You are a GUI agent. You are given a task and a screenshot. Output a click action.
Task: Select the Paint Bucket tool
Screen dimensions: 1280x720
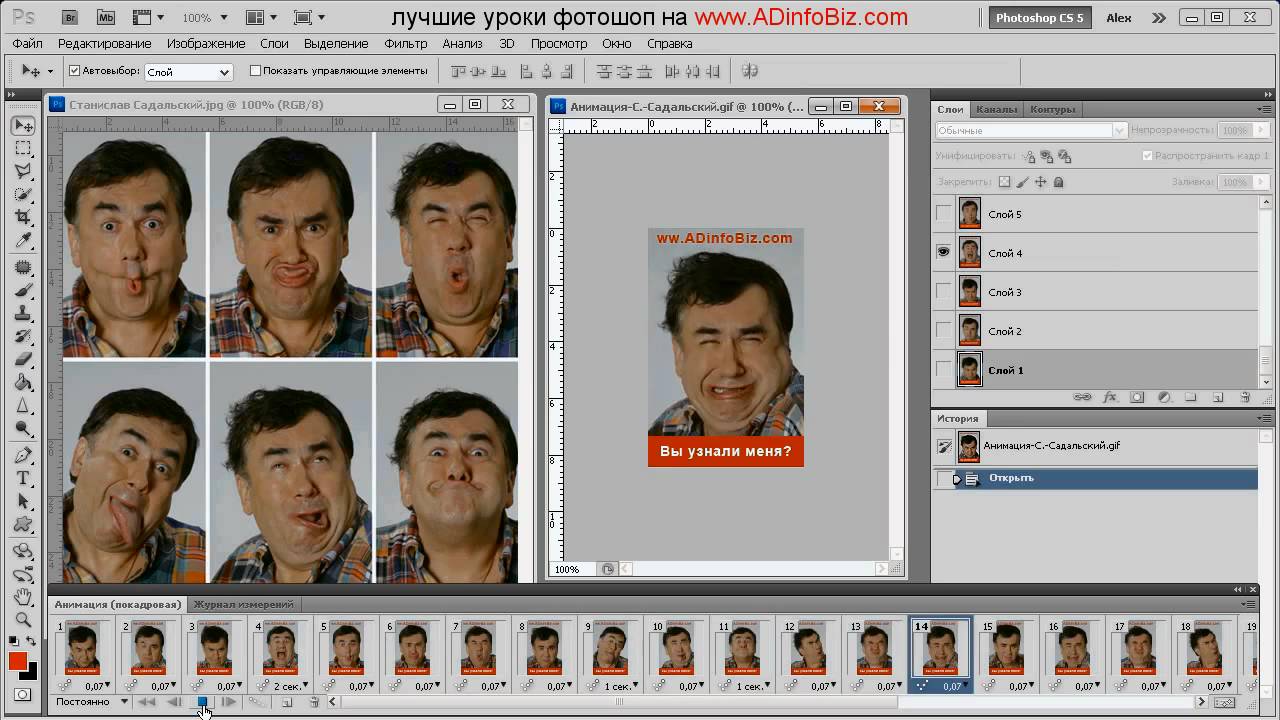[x=24, y=383]
